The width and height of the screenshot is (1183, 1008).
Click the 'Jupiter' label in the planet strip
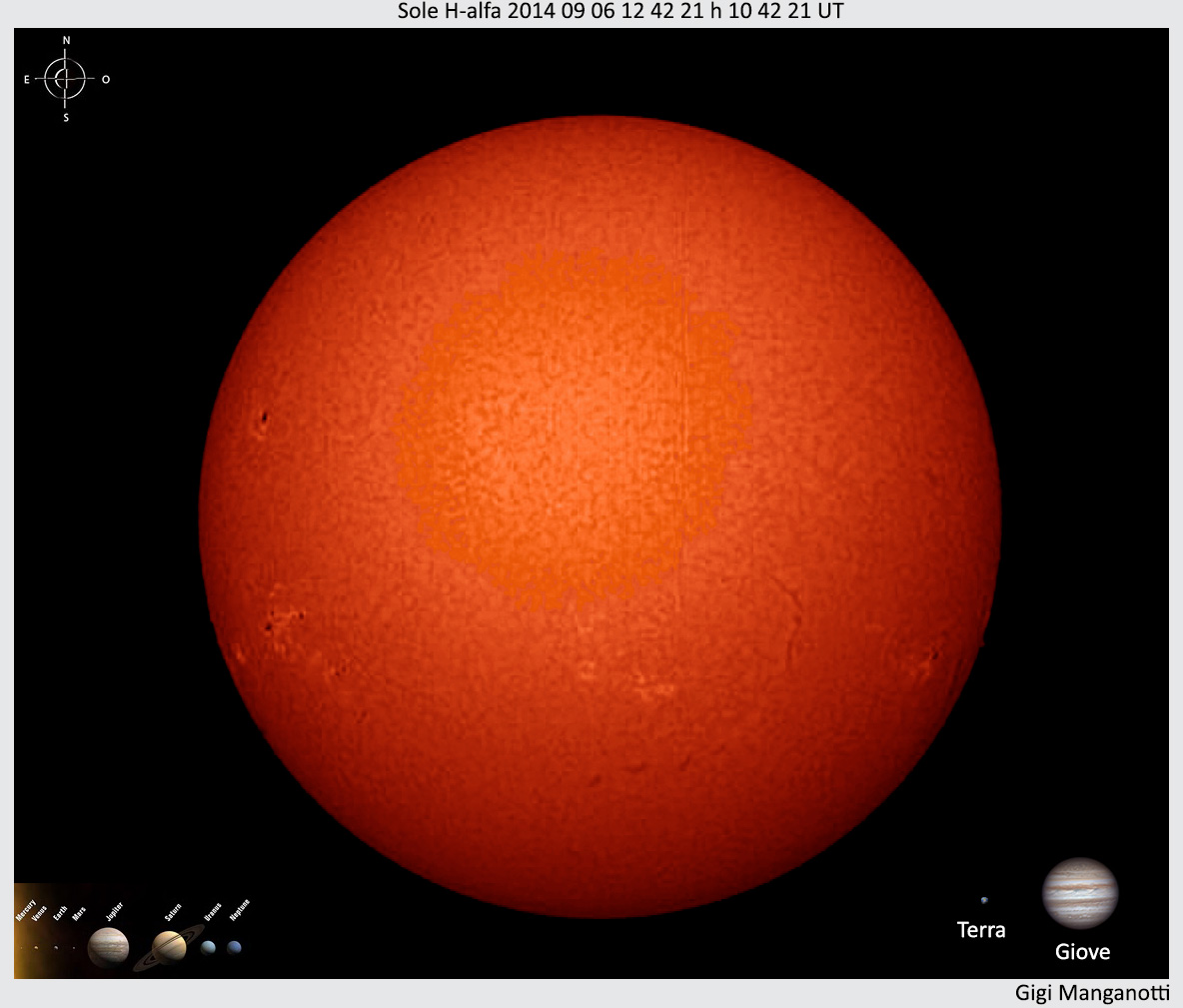coord(115,911)
